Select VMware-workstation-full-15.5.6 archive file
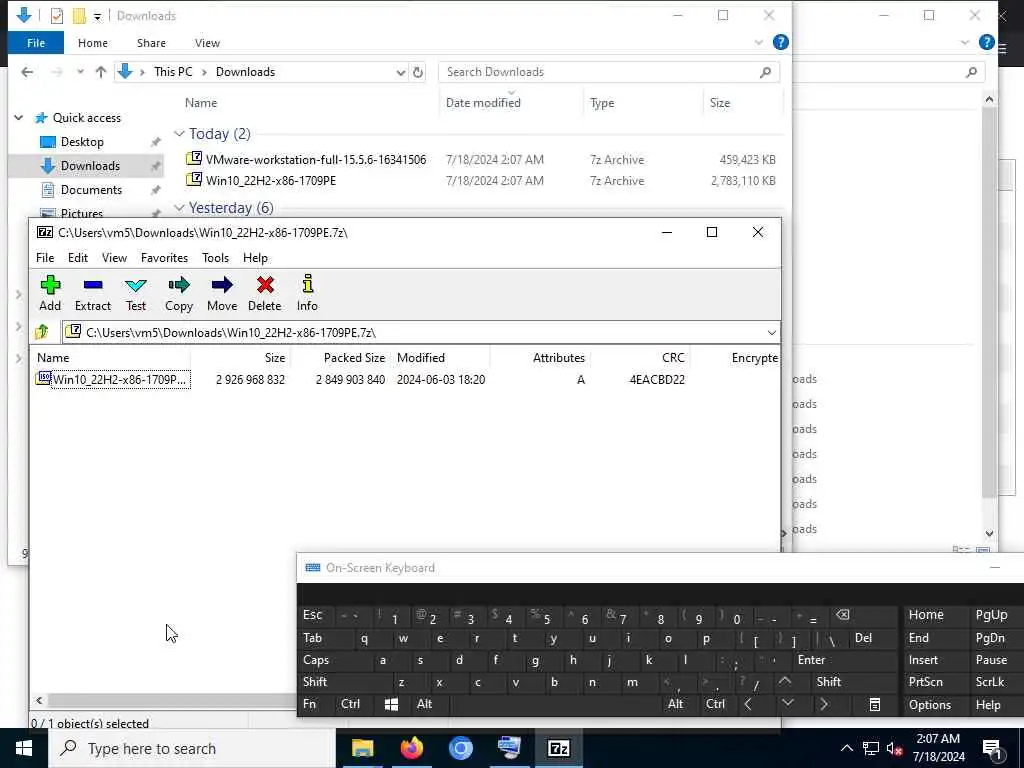 [x=315, y=159]
